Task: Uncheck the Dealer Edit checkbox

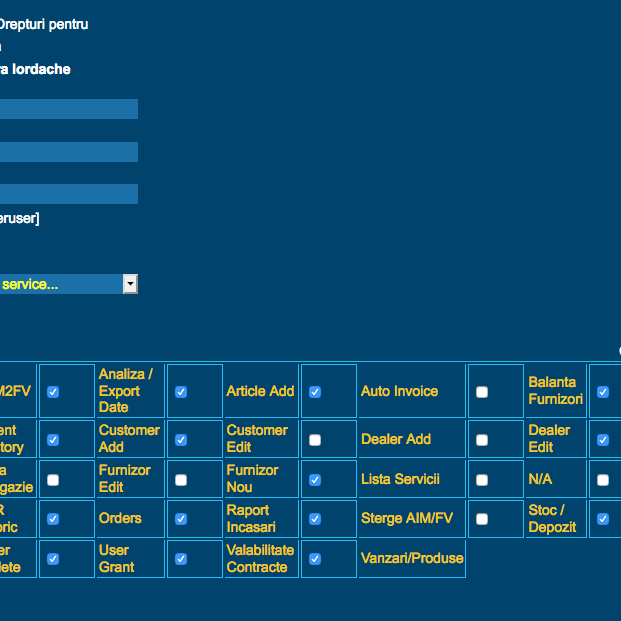Action: click(603, 439)
